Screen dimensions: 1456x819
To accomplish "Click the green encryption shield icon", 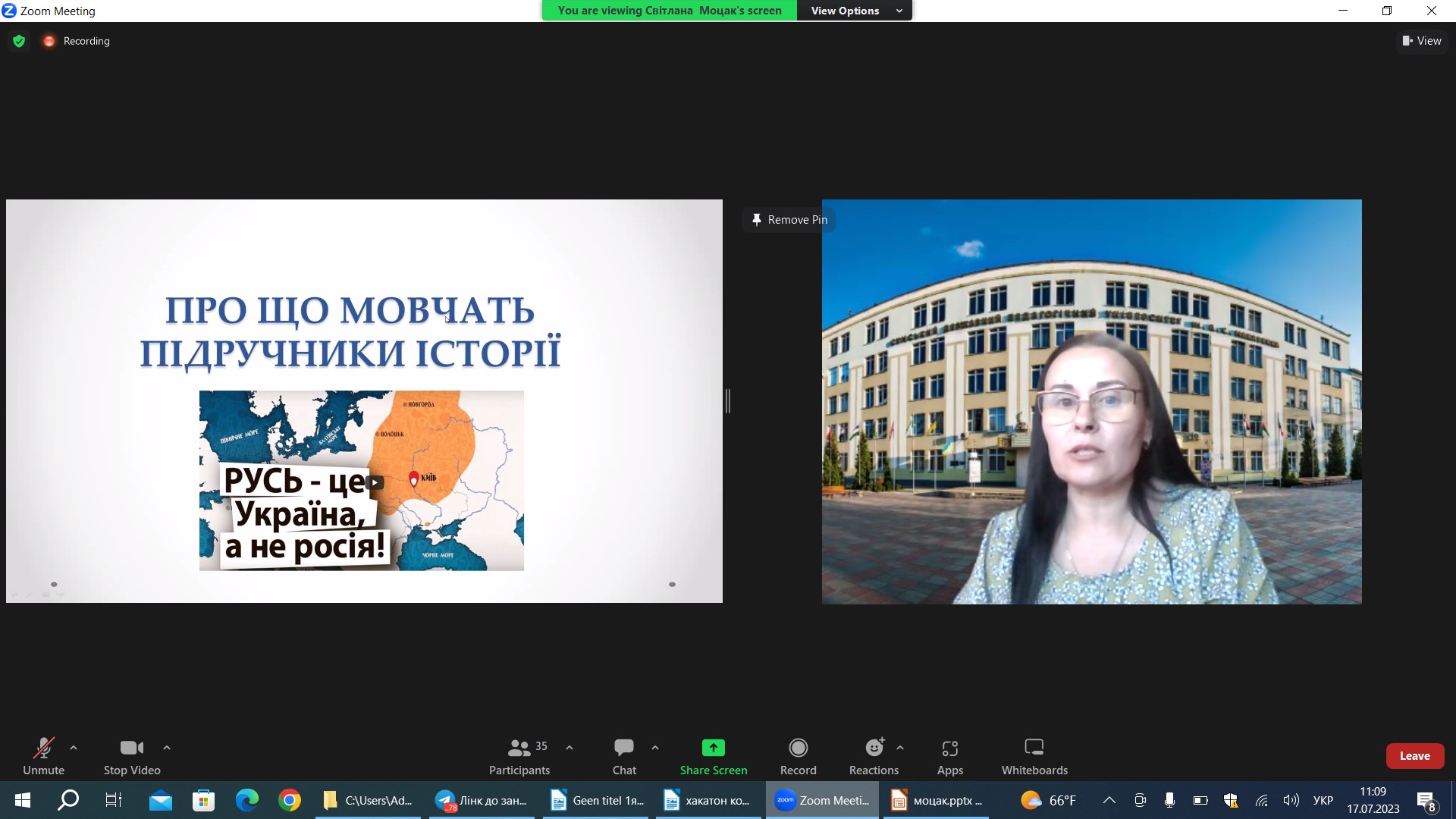I will pyautogui.click(x=19, y=41).
